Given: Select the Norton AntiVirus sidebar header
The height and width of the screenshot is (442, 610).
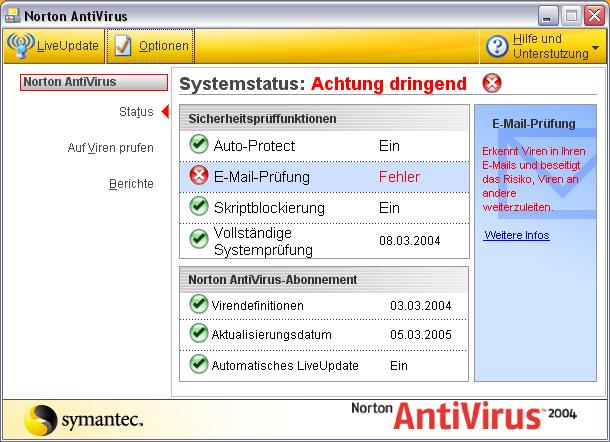Looking at the screenshot, I should pyautogui.click(x=94, y=82).
